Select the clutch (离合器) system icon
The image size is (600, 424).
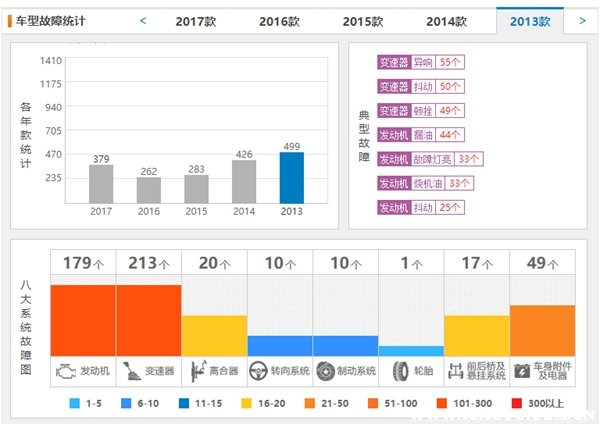196,371
